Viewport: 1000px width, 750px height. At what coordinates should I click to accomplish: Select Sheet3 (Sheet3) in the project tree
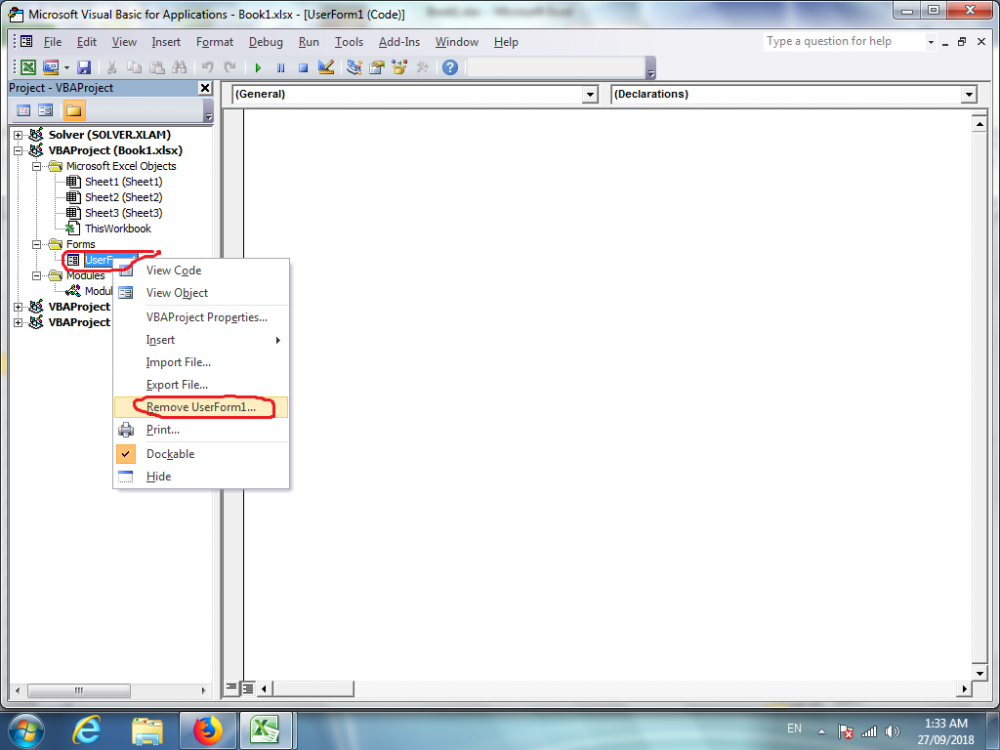coord(124,213)
